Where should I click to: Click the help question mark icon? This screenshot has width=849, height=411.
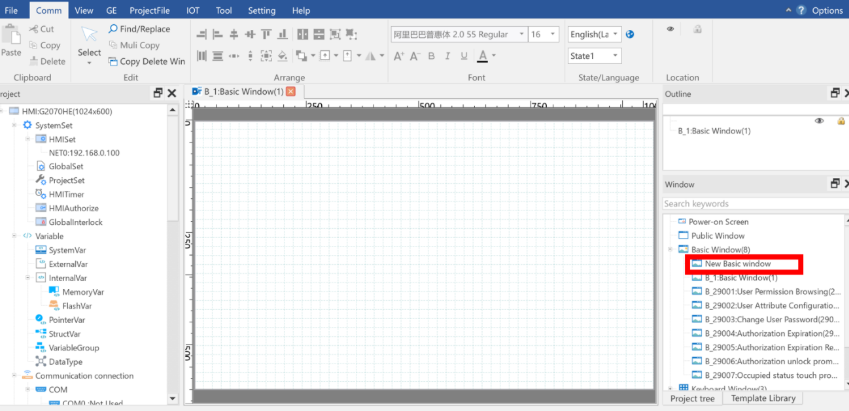click(801, 10)
